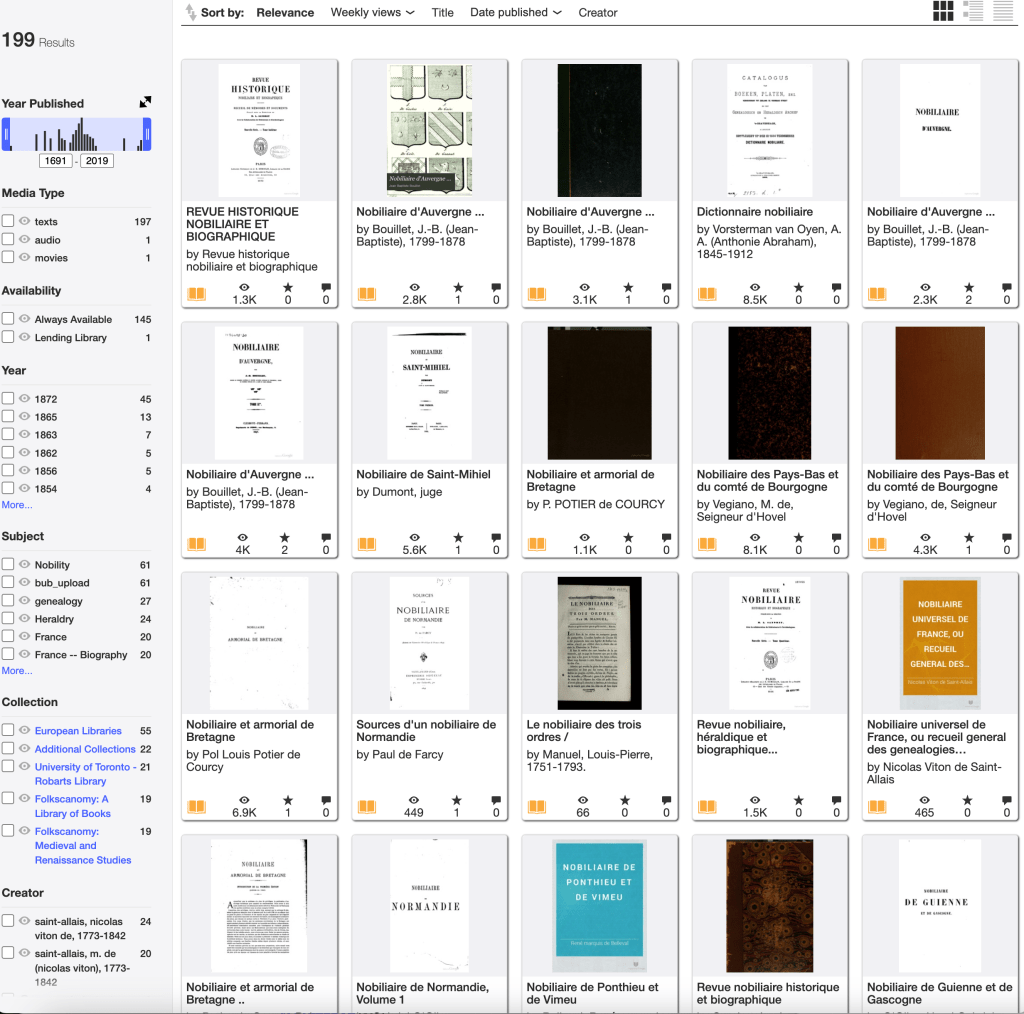Open the Nobiliaire de Ponthieu cover thumbnail
This screenshot has height=1014, width=1024.
(x=599, y=905)
